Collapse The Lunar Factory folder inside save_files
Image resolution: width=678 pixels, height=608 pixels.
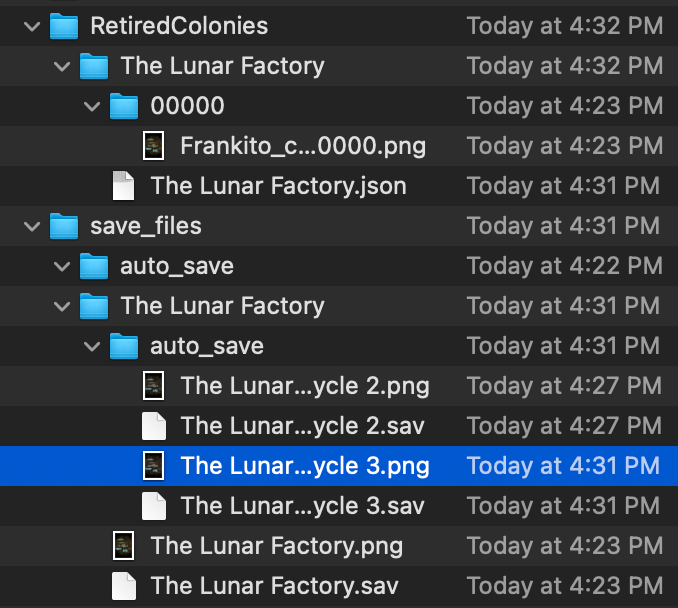point(61,306)
